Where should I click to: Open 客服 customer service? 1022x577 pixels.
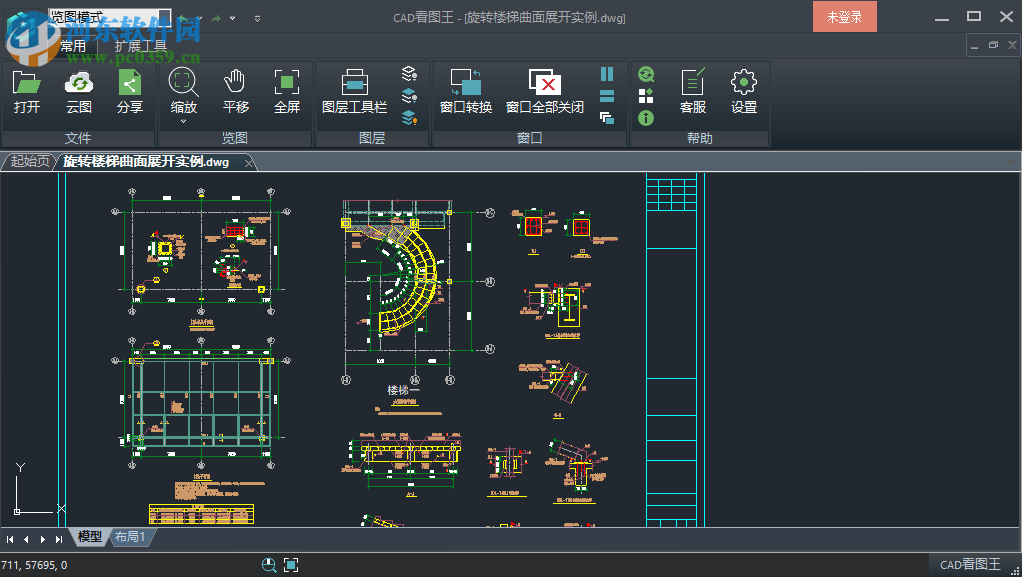[x=693, y=90]
